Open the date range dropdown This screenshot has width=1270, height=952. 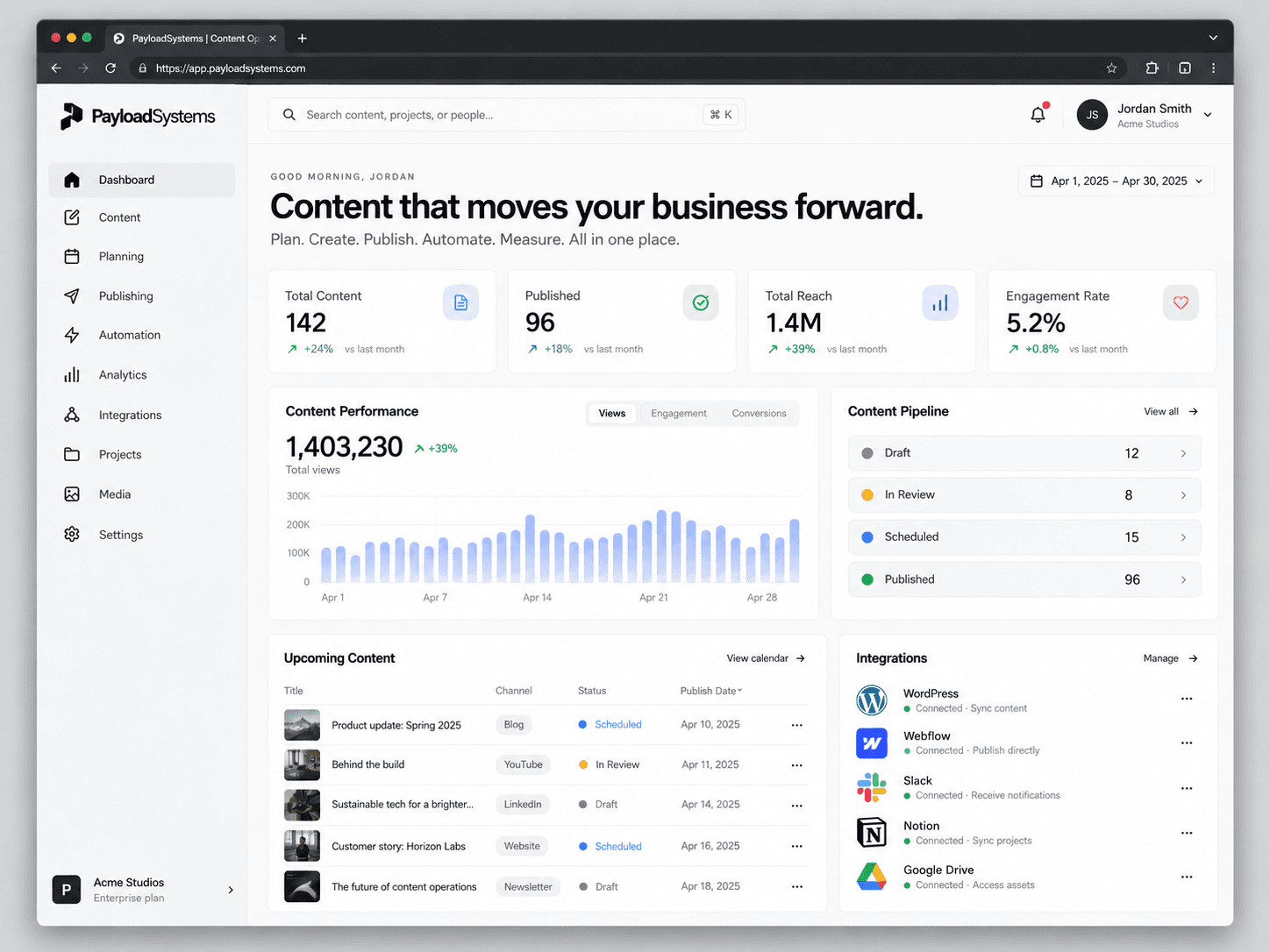coord(1117,181)
